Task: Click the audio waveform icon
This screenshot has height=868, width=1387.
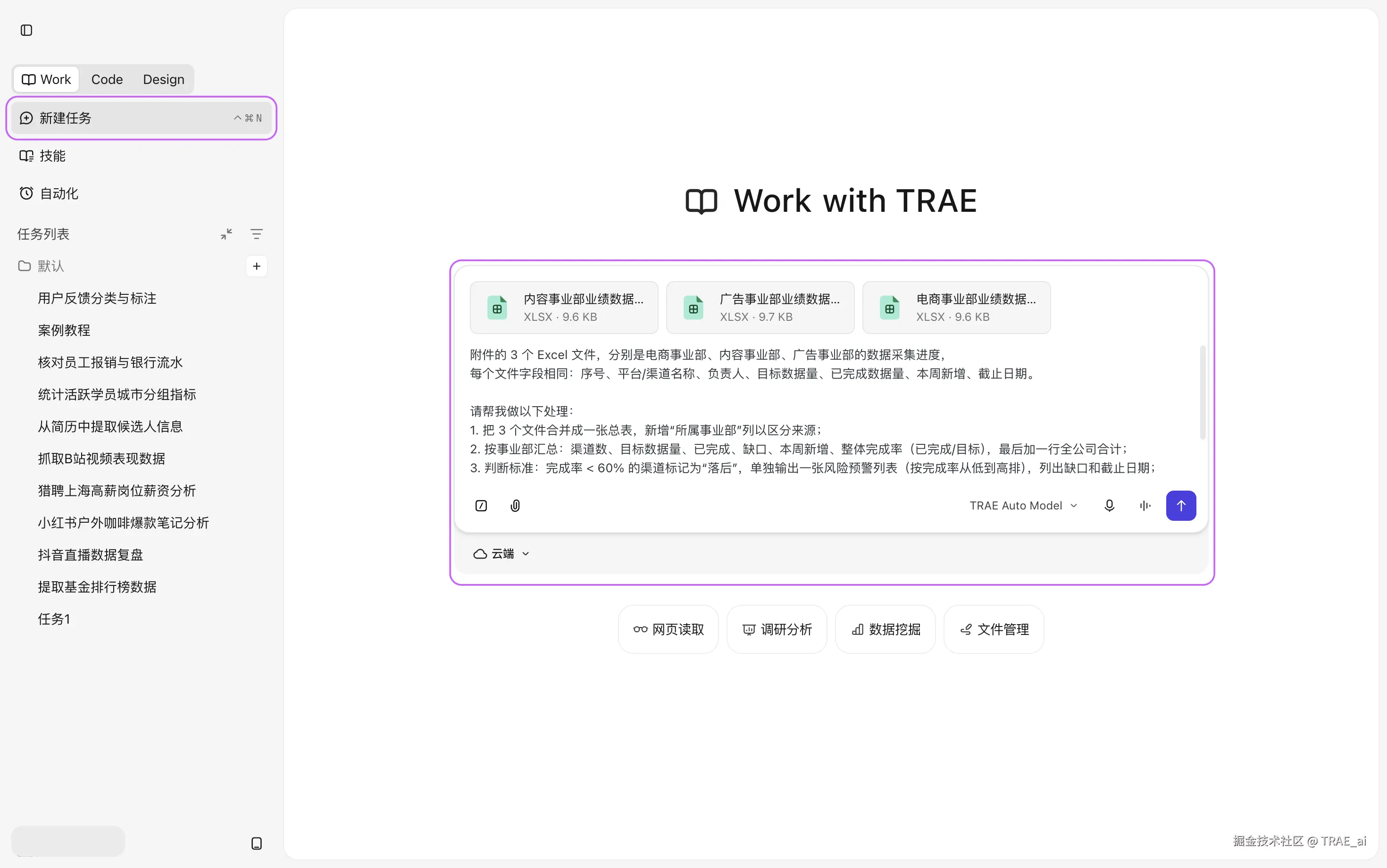Action: (x=1145, y=506)
